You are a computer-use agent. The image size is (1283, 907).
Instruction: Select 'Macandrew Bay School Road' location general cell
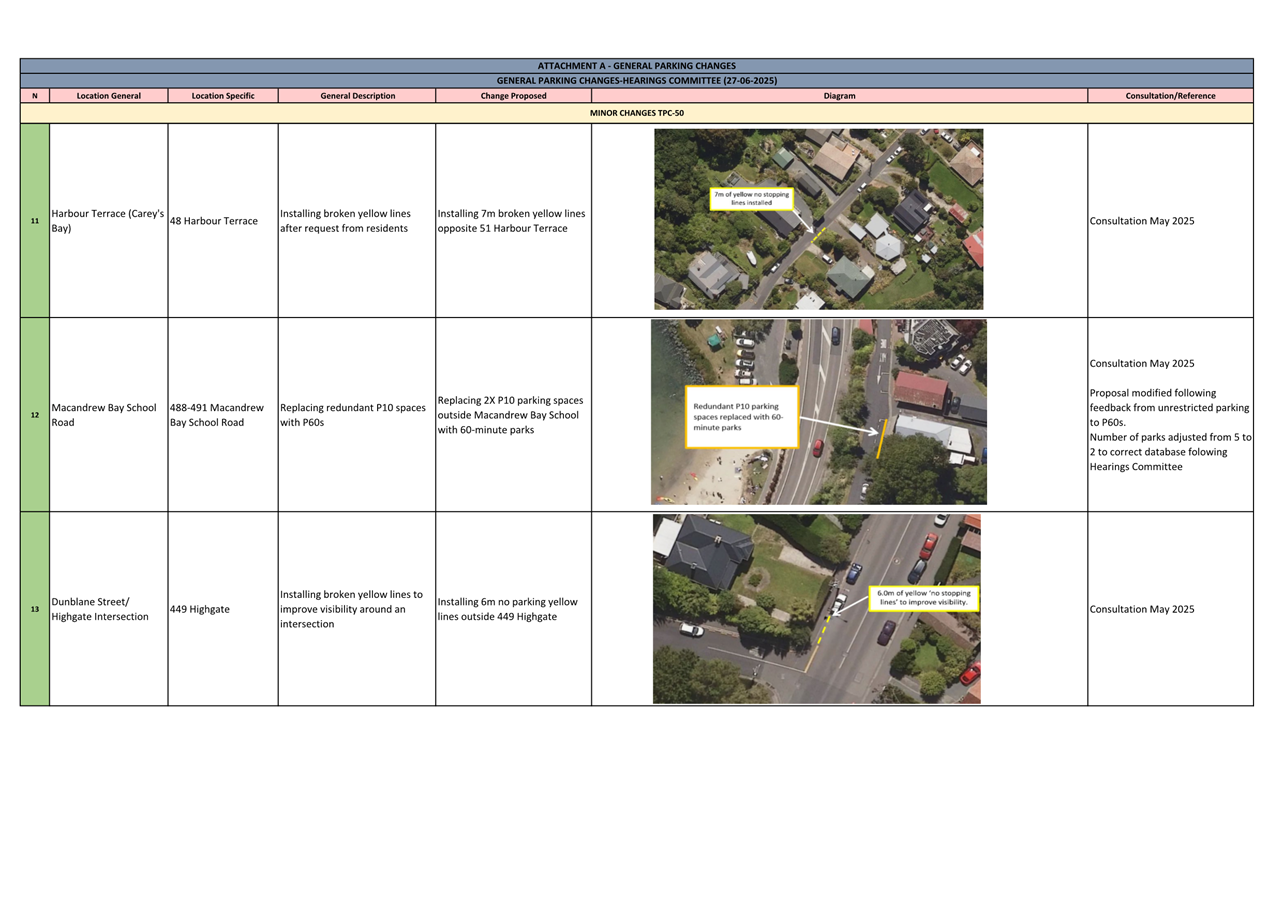[x=108, y=415]
